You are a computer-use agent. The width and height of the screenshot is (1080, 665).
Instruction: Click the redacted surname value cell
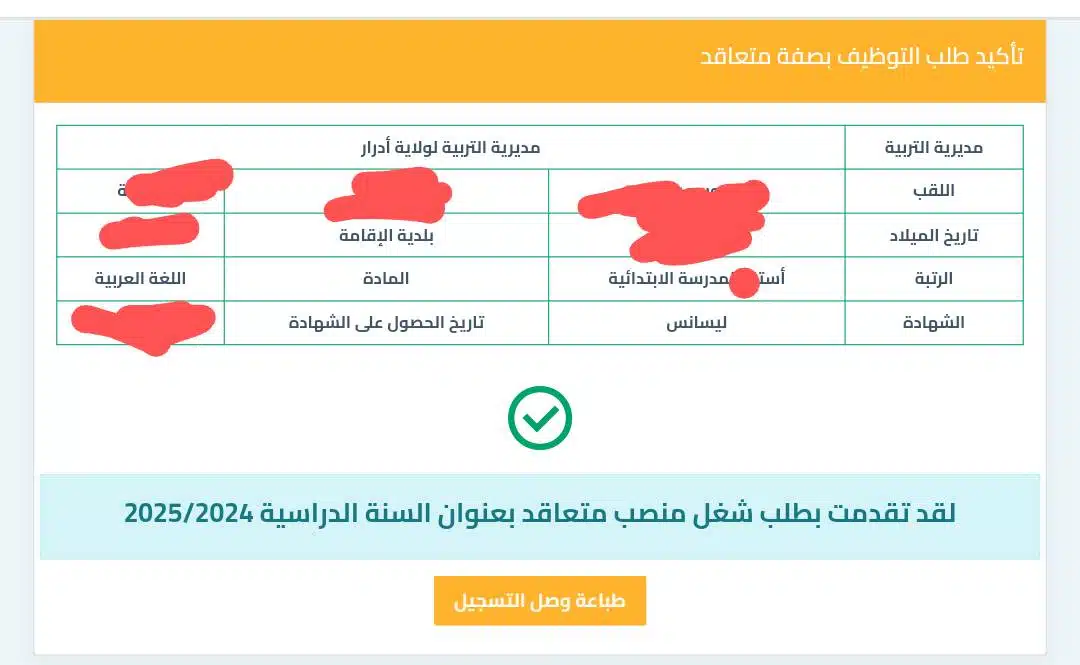click(696, 191)
